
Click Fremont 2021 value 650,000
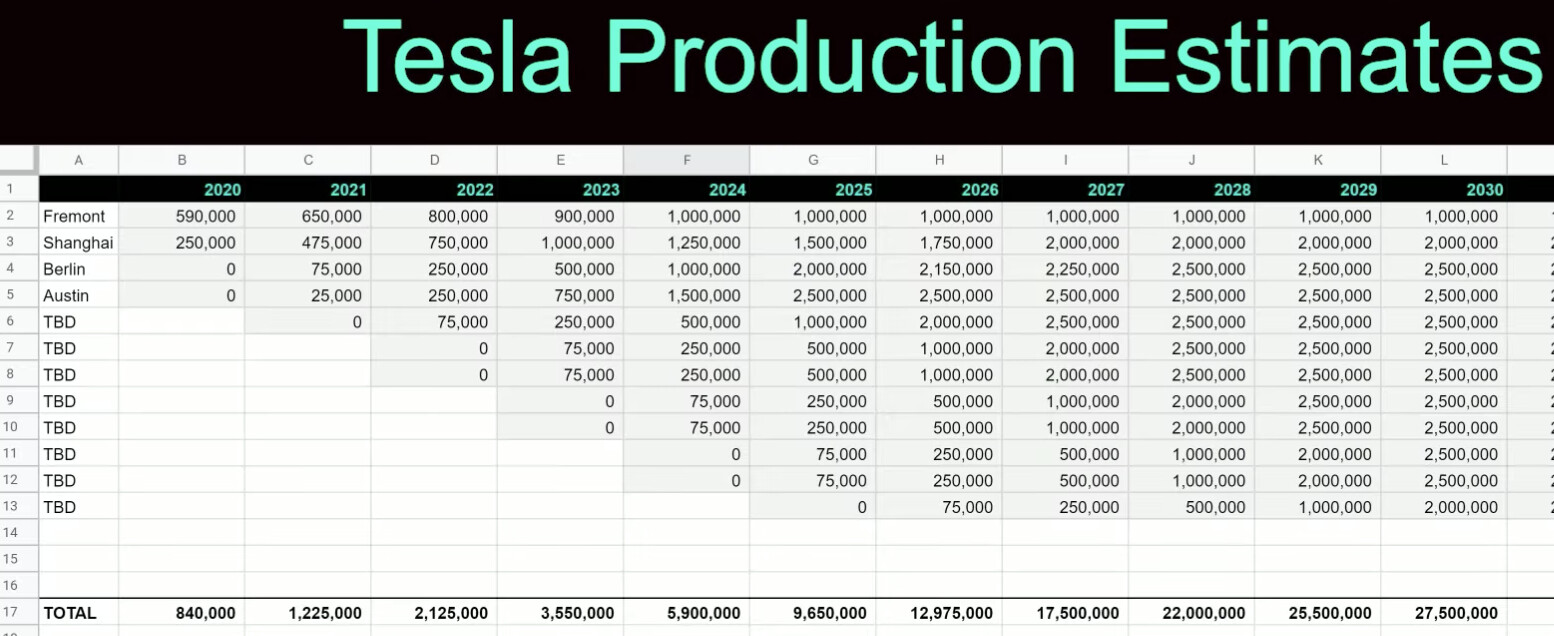tap(307, 216)
